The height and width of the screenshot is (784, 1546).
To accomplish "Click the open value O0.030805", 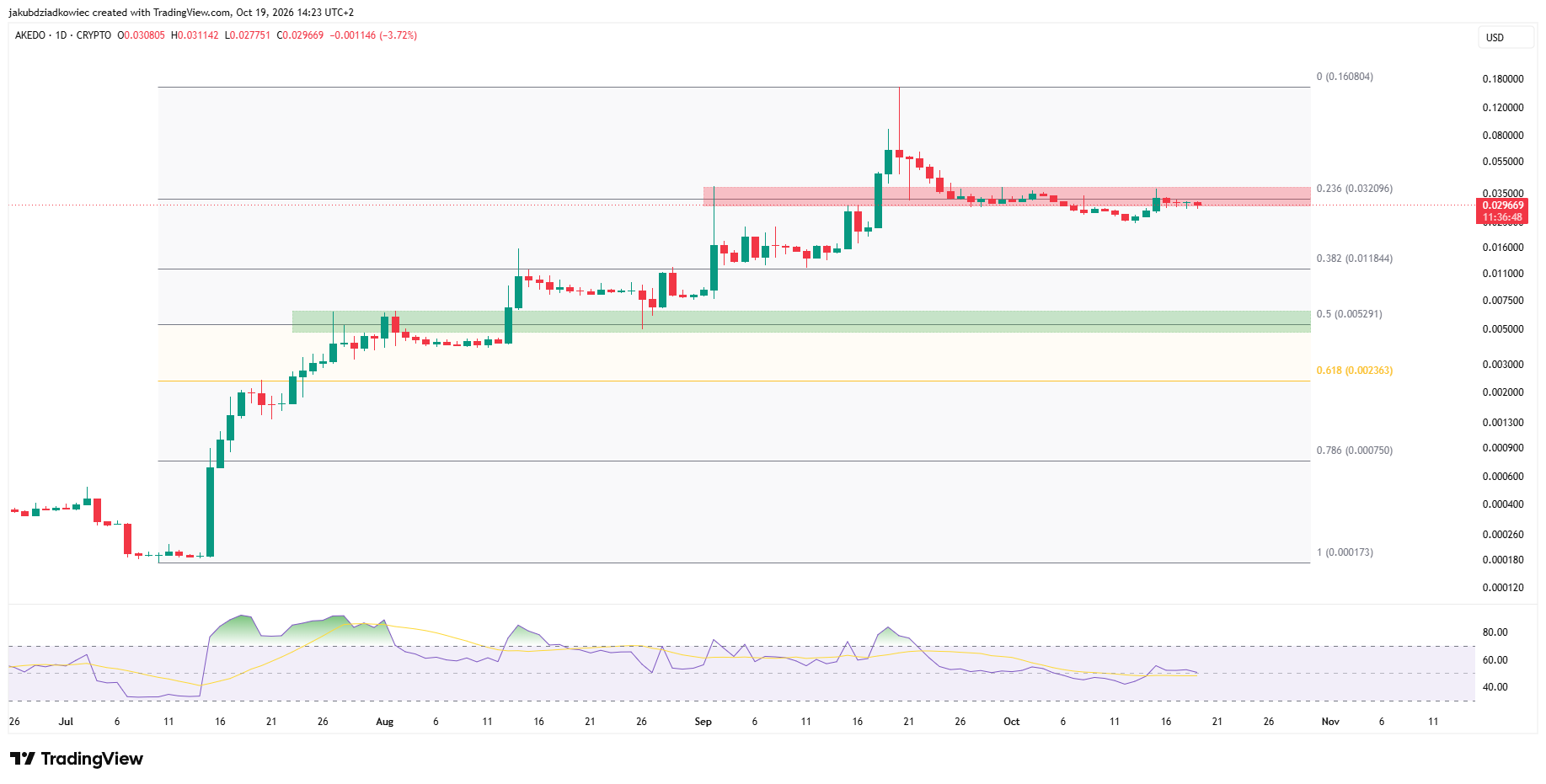I will click(141, 35).
